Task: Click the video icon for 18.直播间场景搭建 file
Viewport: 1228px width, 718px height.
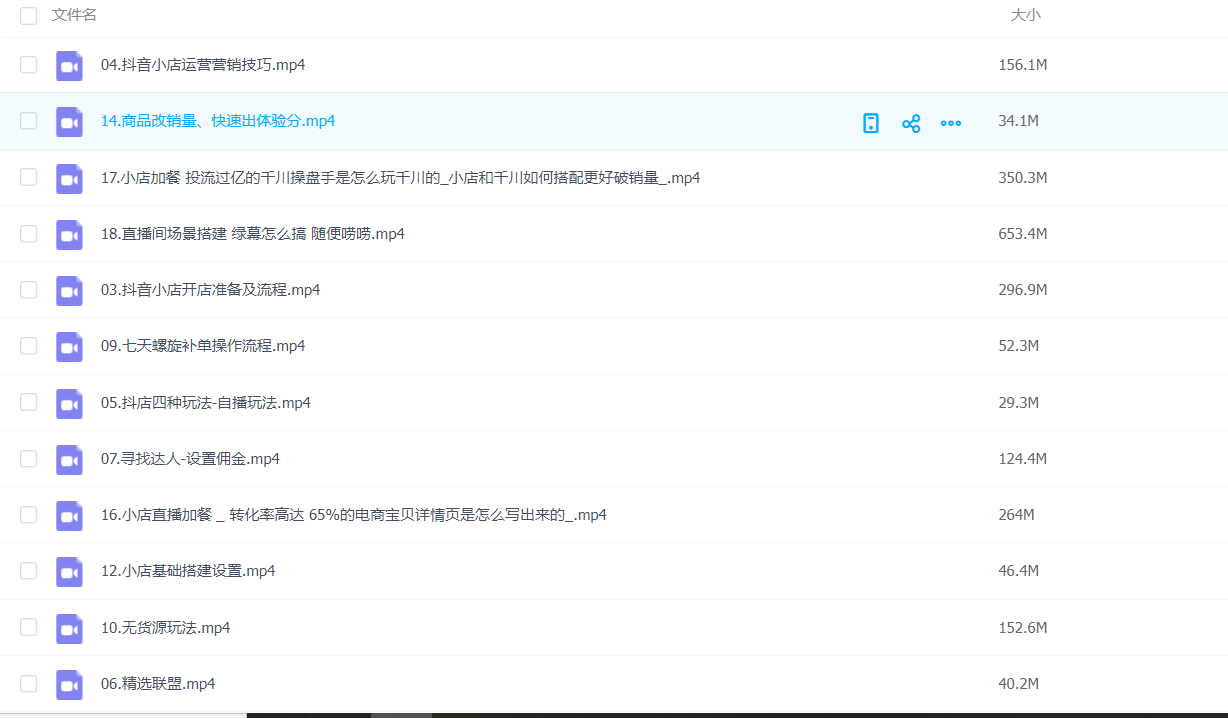Action: click(x=69, y=235)
